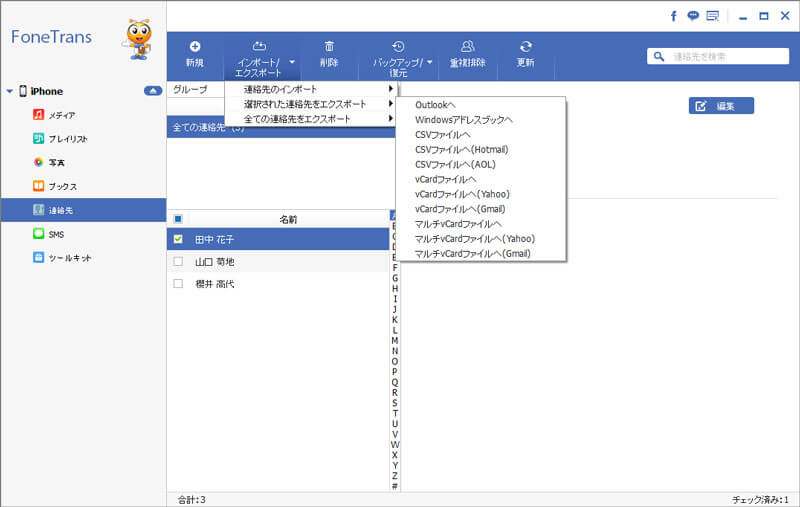This screenshot has height=507, width=800.
Task: Collapse the iPhone device tree
Action: click(9, 91)
